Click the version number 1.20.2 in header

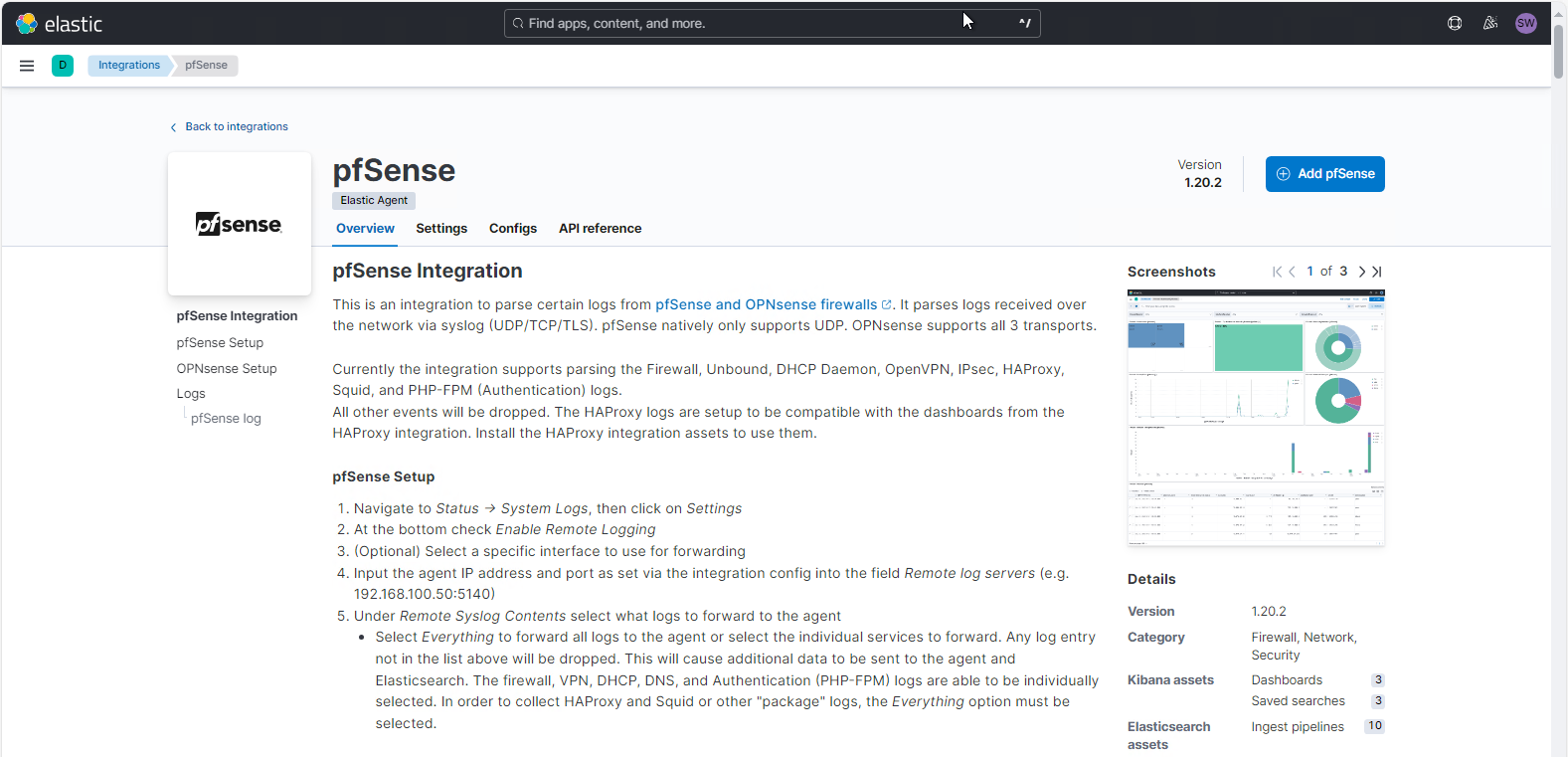pos(1203,183)
